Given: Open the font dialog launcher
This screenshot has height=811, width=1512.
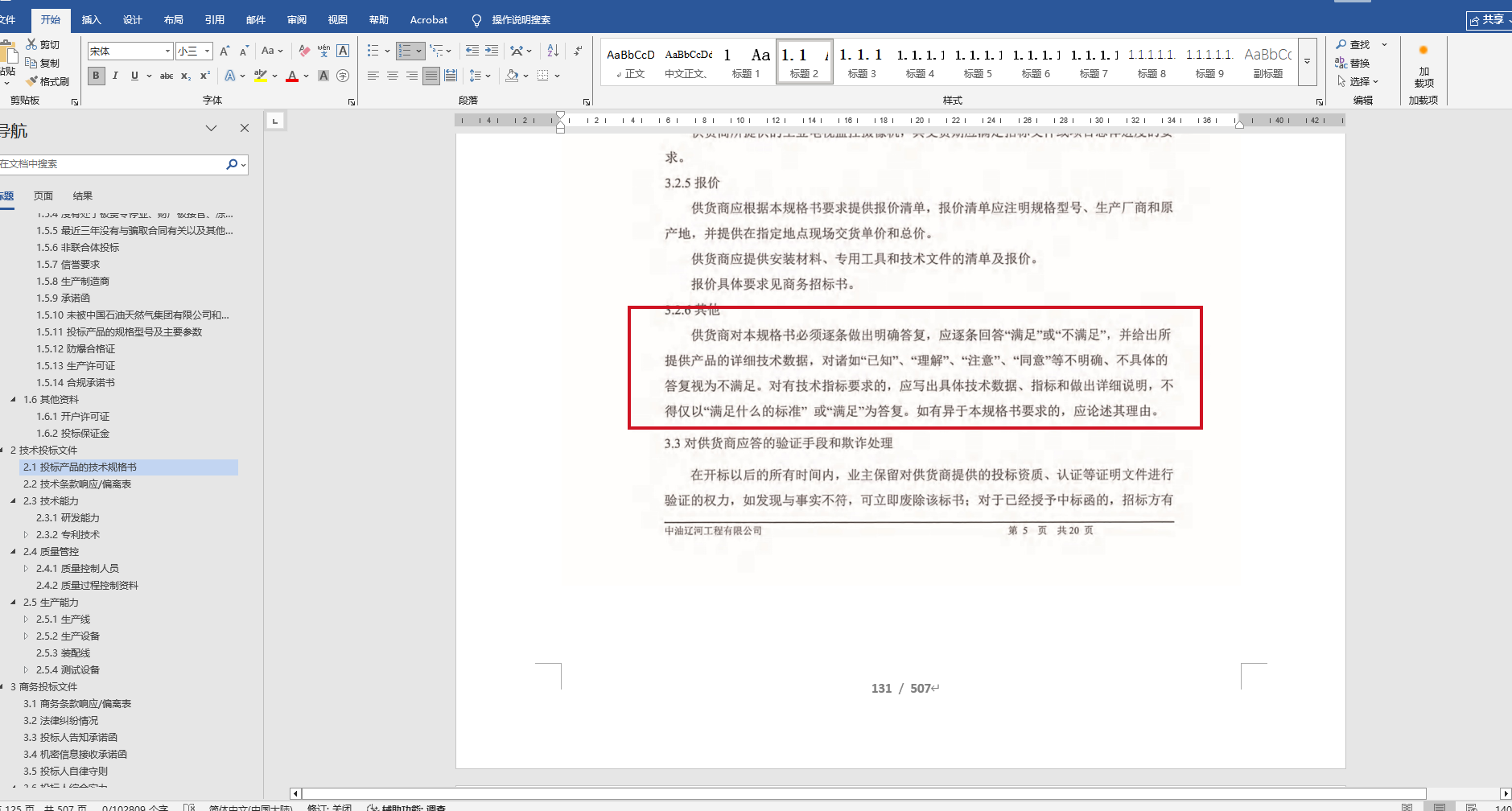Looking at the screenshot, I should tap(352, 102).
